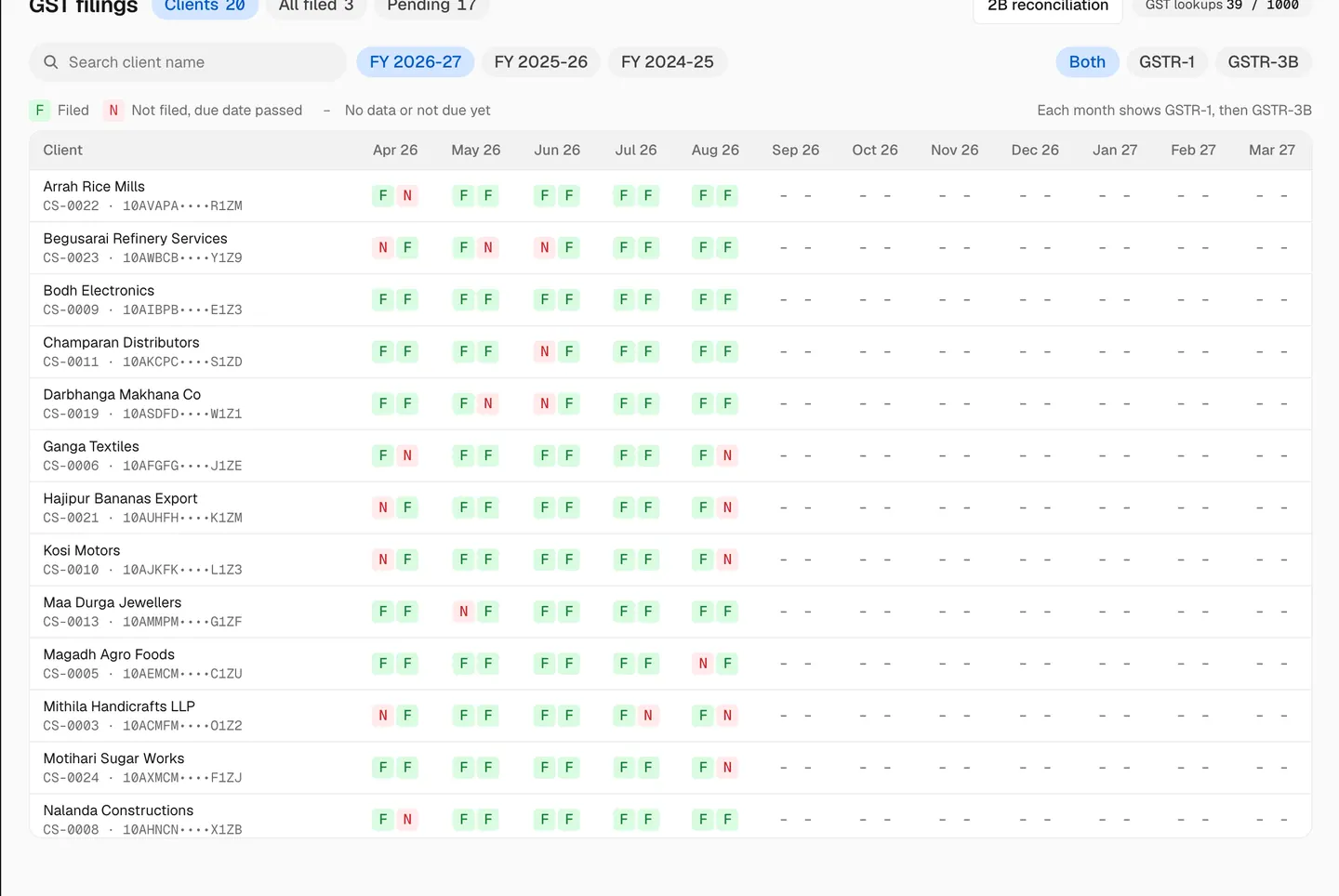1339x896 pixels.
Task: Open Maa Durga Jewellers client
Action: (x=113, y=603)
